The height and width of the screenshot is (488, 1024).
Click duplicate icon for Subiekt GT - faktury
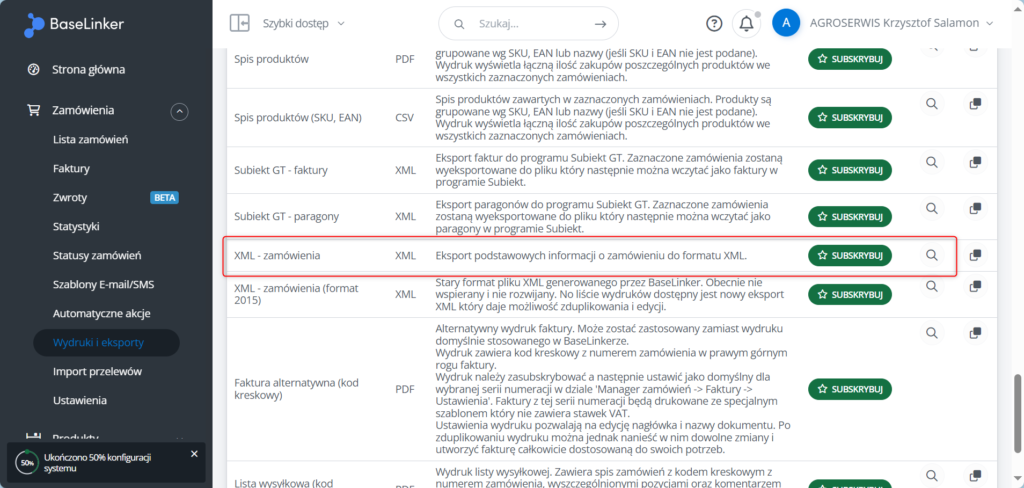point(975,162)
